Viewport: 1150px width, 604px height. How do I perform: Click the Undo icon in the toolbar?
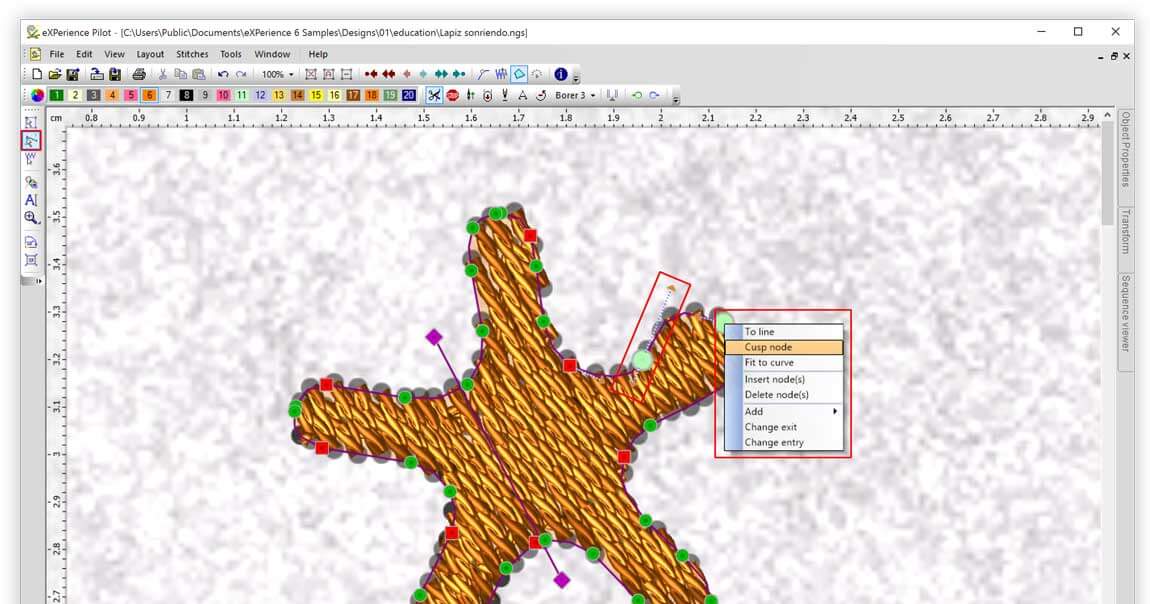click(223, 74)
